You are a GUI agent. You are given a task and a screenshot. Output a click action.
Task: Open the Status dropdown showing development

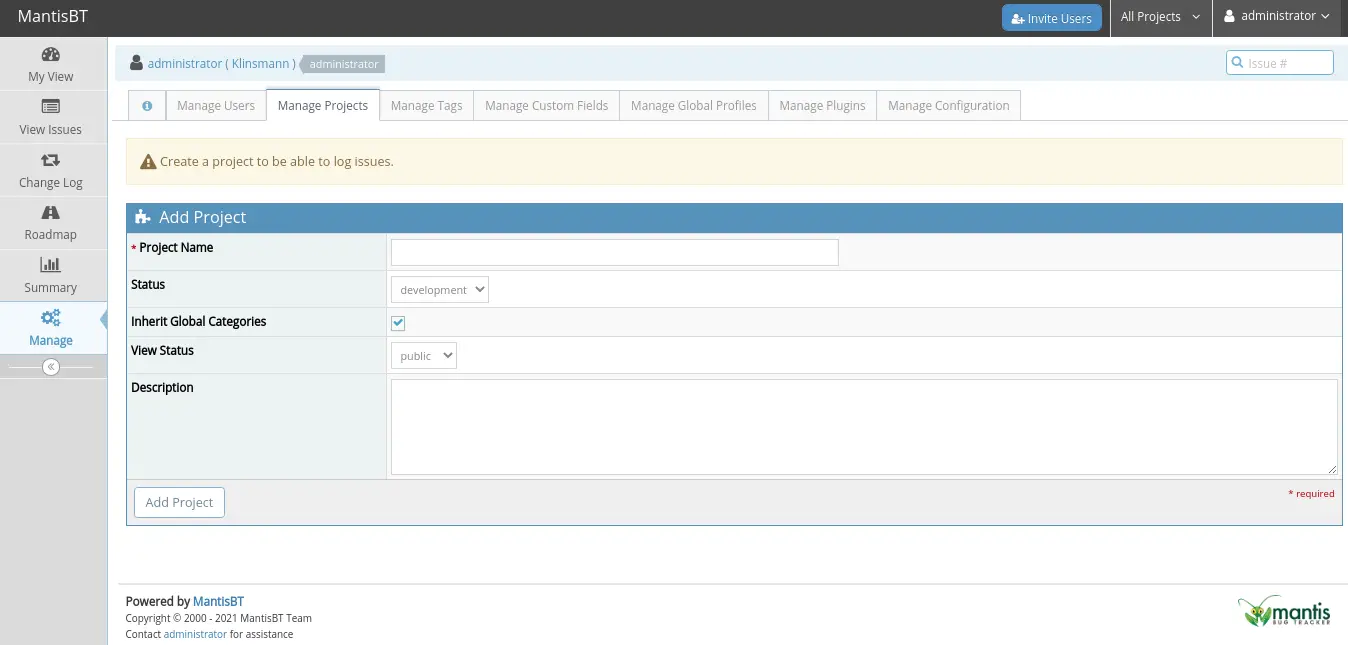tap(439, 289)
